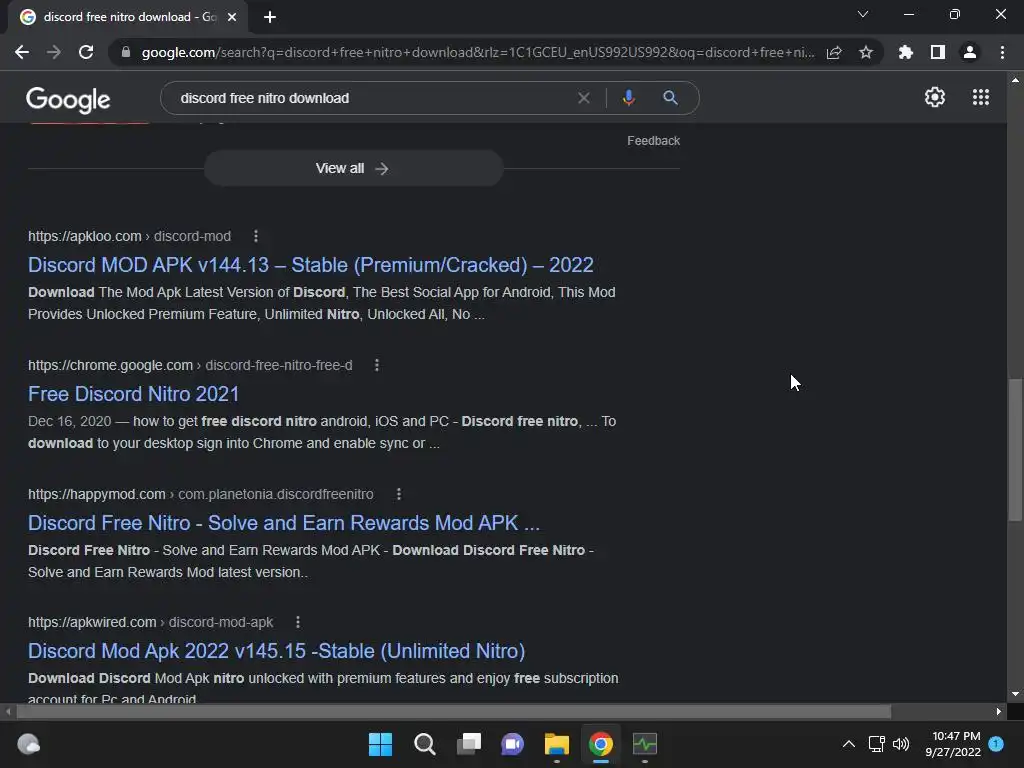Screen dimensions: 1024x768
Task: Click the scroll up arrow
Action: tap(1015, 80)
